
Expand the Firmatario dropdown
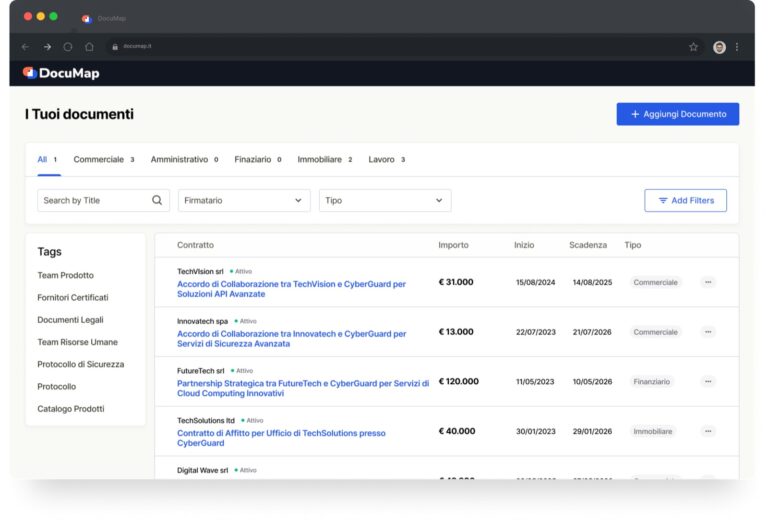244,200
